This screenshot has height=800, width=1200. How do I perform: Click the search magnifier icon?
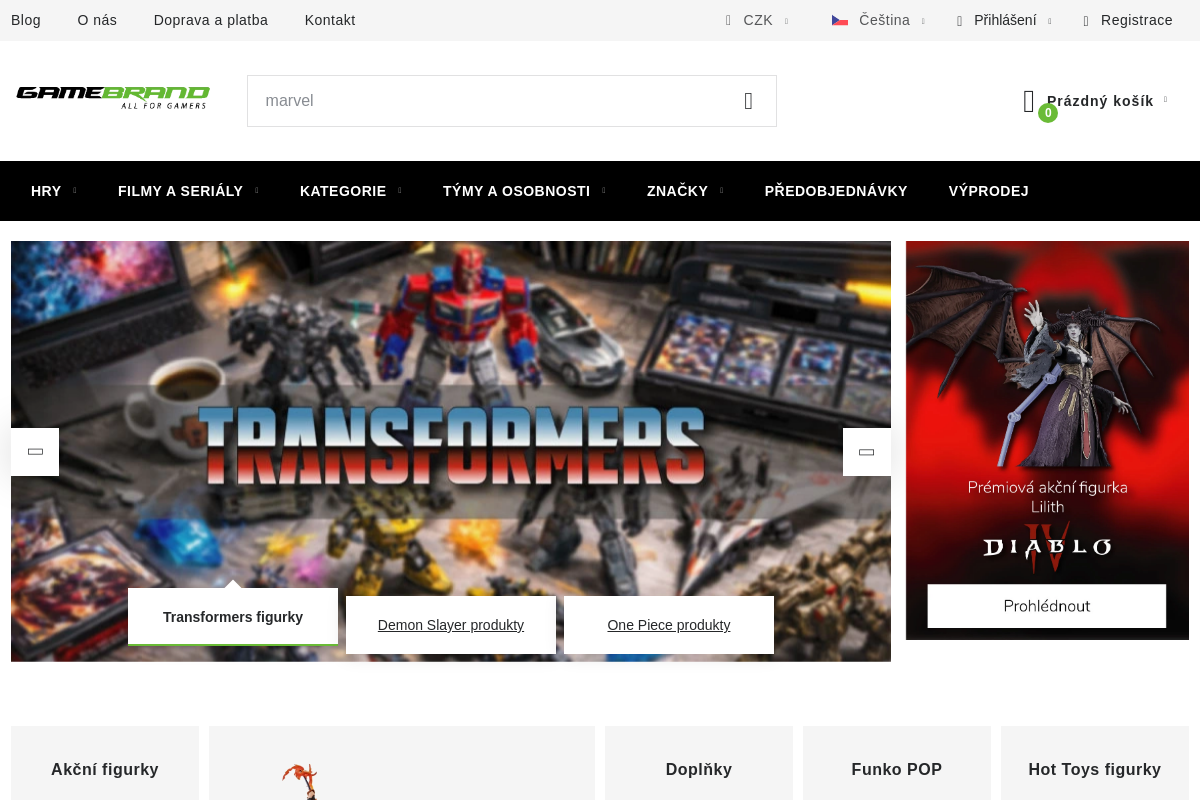748,100
